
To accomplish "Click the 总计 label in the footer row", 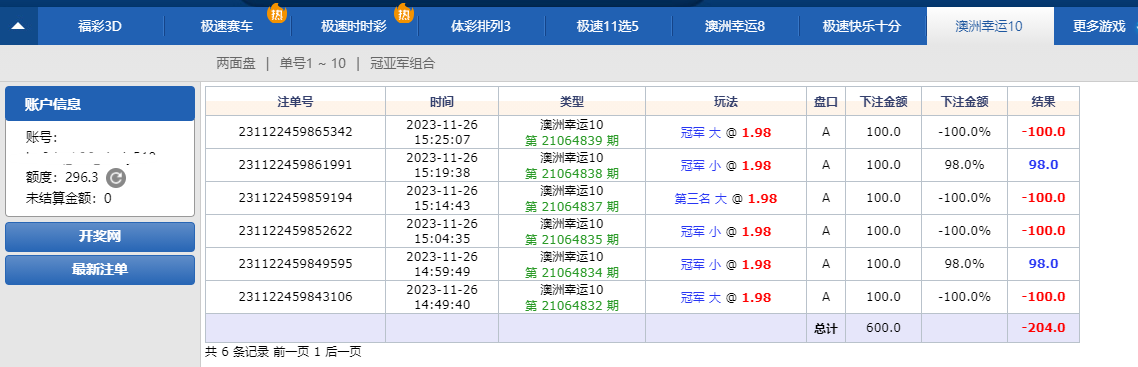I will tap(826, 329).
